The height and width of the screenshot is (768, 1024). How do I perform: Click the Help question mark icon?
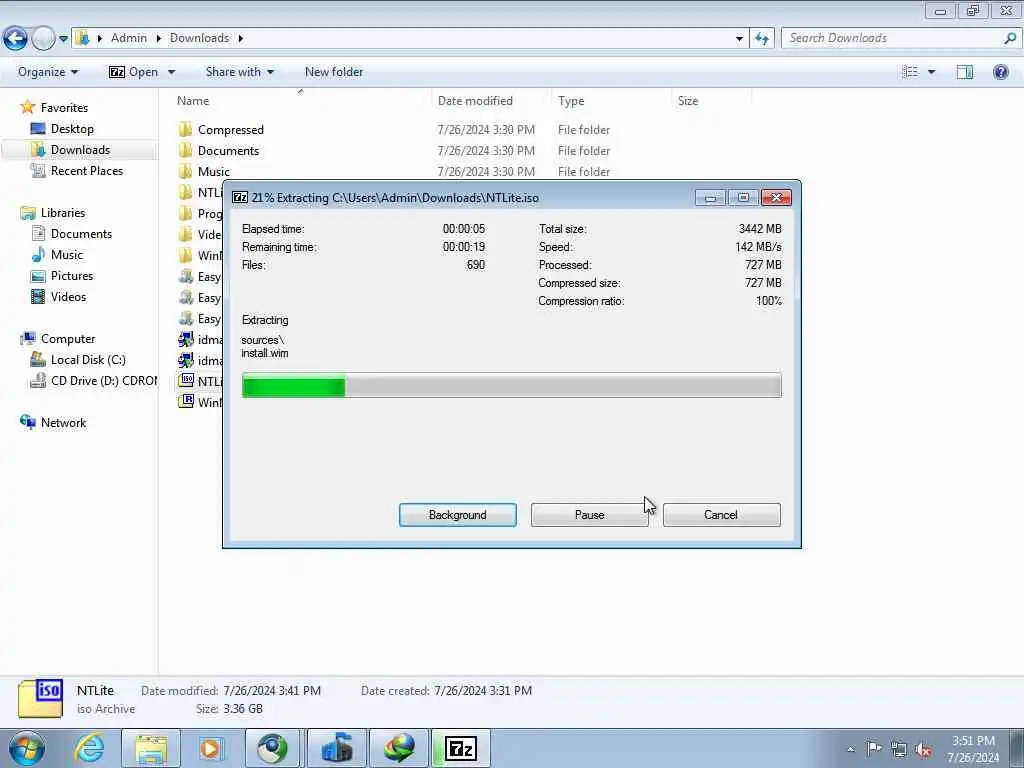coord(1000,72)
